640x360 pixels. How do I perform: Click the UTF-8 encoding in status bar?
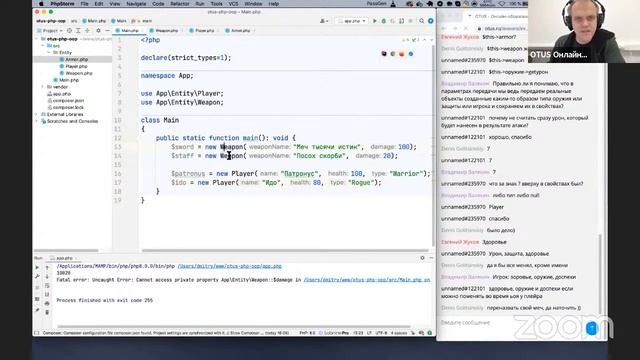tap(381, 333)
